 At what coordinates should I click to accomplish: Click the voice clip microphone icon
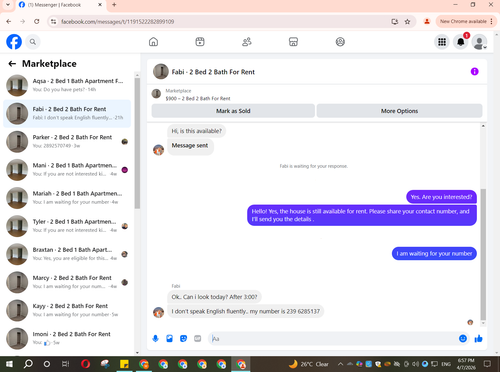coord(155,339)
